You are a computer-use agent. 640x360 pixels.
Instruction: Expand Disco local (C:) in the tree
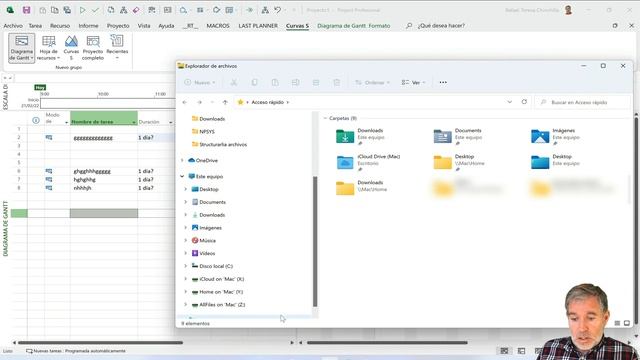coord(185,266)
